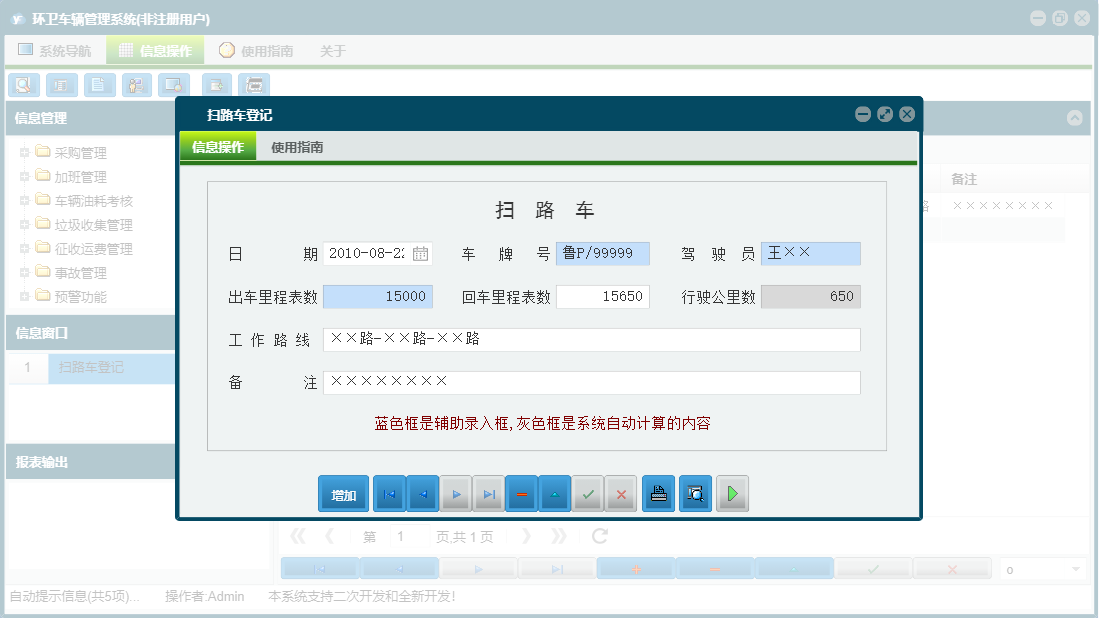Click the 增加 (Add) button in the dialog

pos(343,493)
